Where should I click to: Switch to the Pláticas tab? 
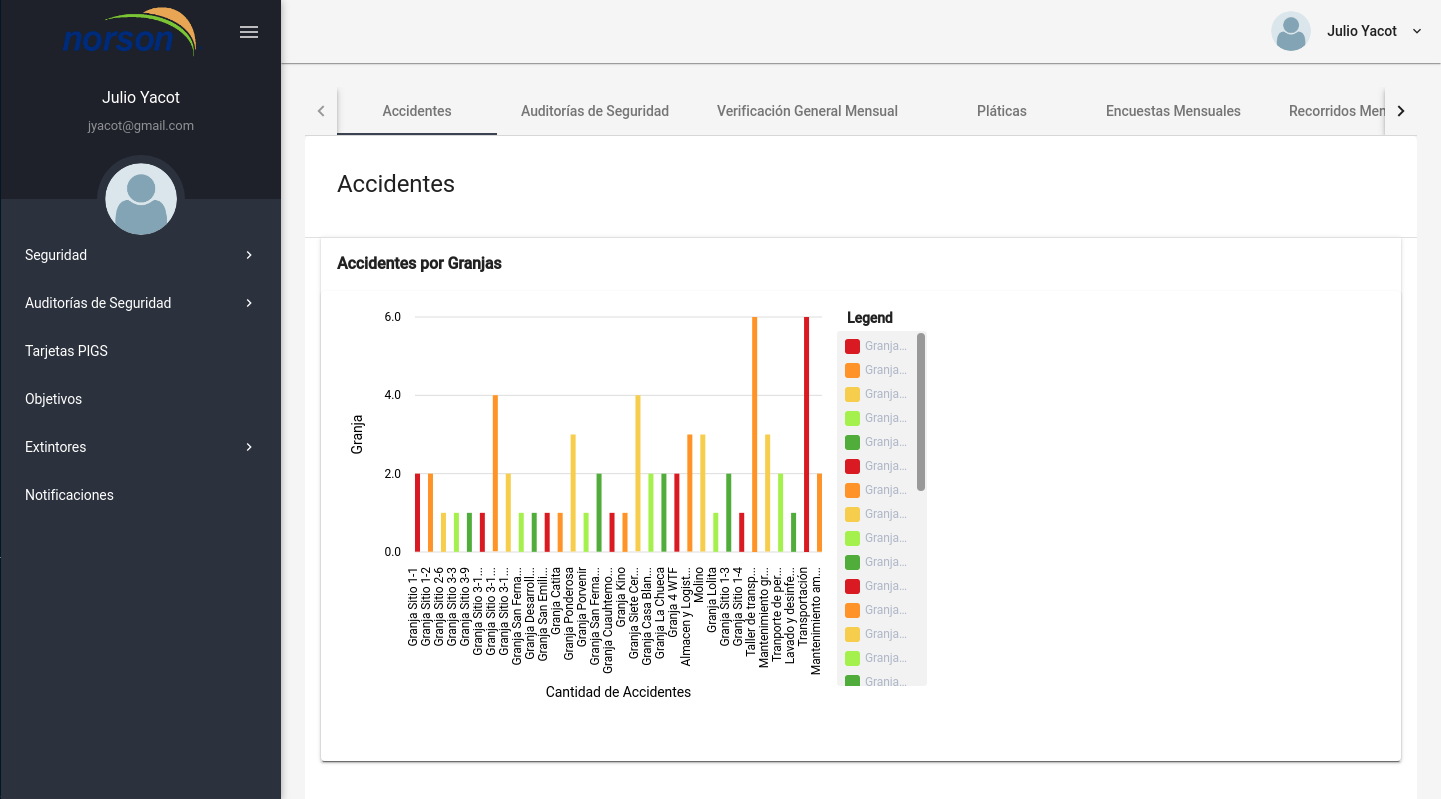[x=1002, y=111]
